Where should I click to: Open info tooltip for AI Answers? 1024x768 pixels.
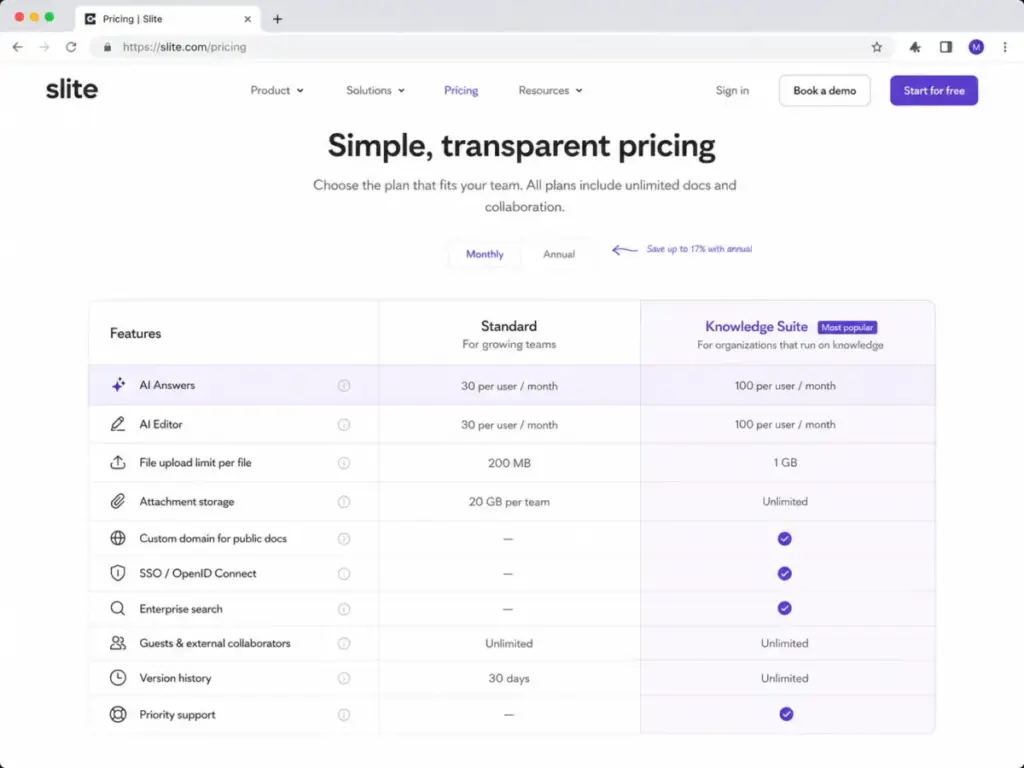(x=344, y=385)
